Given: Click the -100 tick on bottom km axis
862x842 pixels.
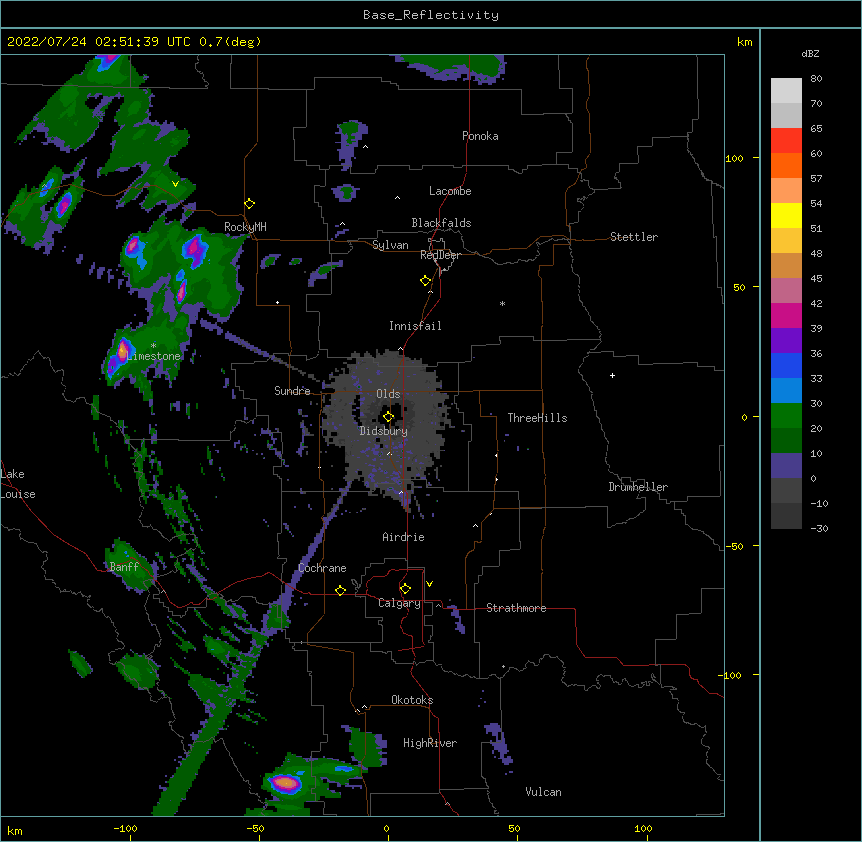Looking at the screenshot, I should tap(125, 829).
